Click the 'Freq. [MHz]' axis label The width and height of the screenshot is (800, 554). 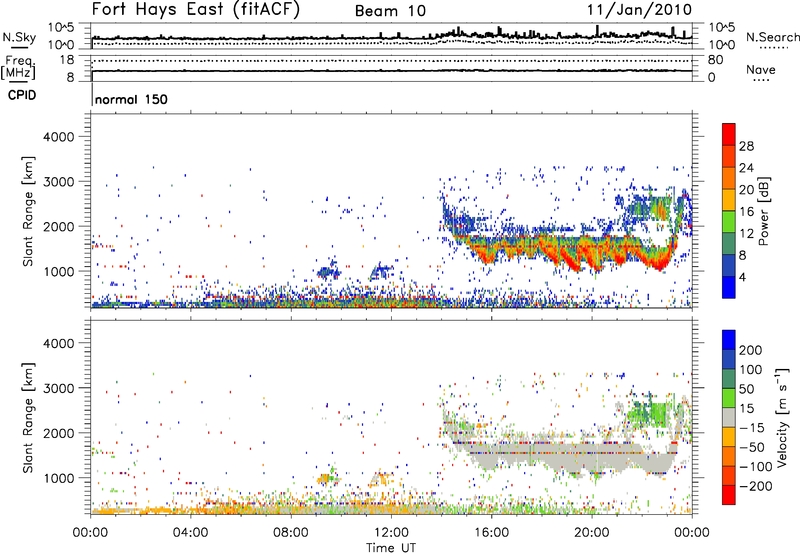point(18,68)
